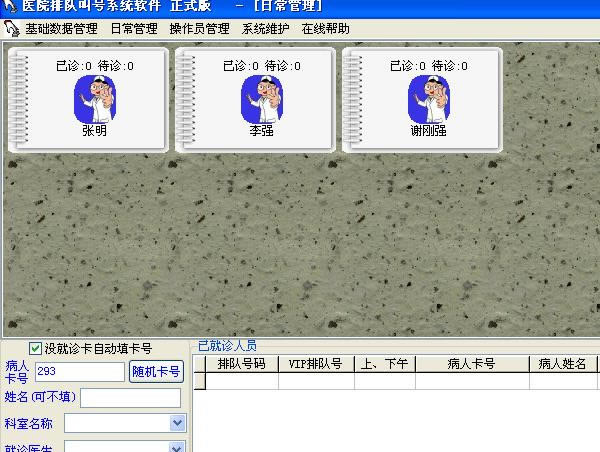Click the VIP排队号 column header
This screenshot has width=600, height=452.
[316, 364]
